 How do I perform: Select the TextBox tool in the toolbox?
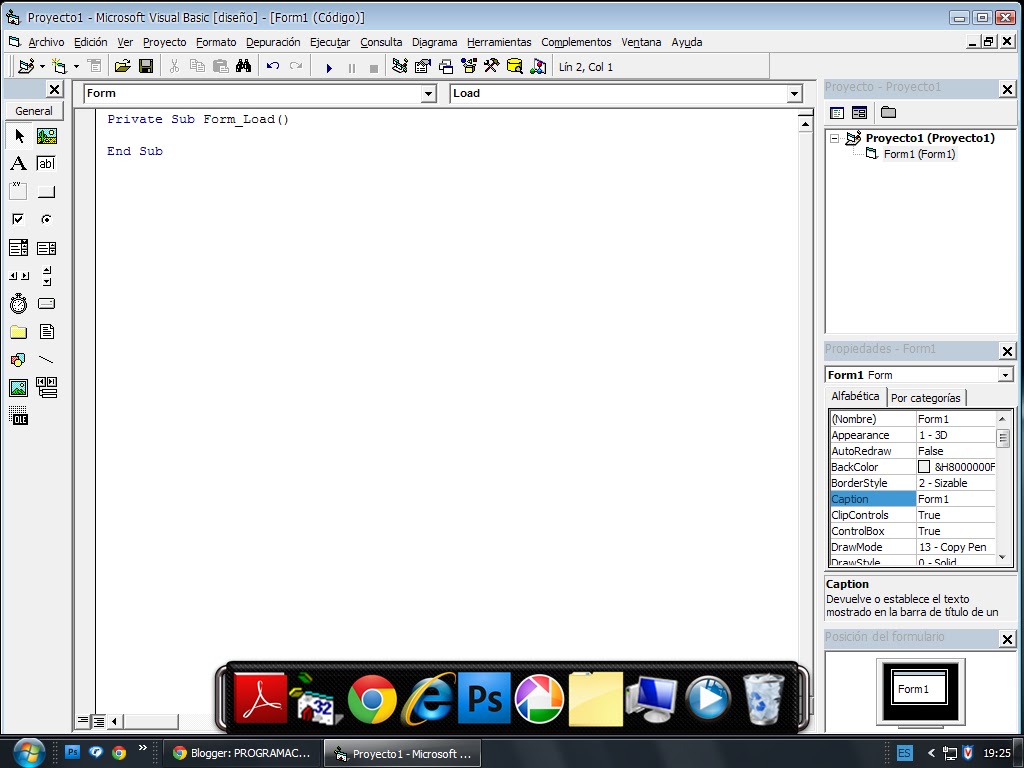click(x=46, y=163)
